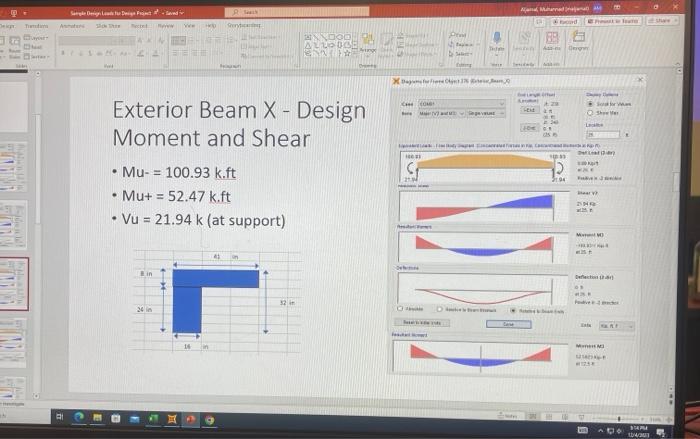The width and height of the screenshot is (700, 439).
Task: Expand the Layout dropdown
Action: coord(36,38)
